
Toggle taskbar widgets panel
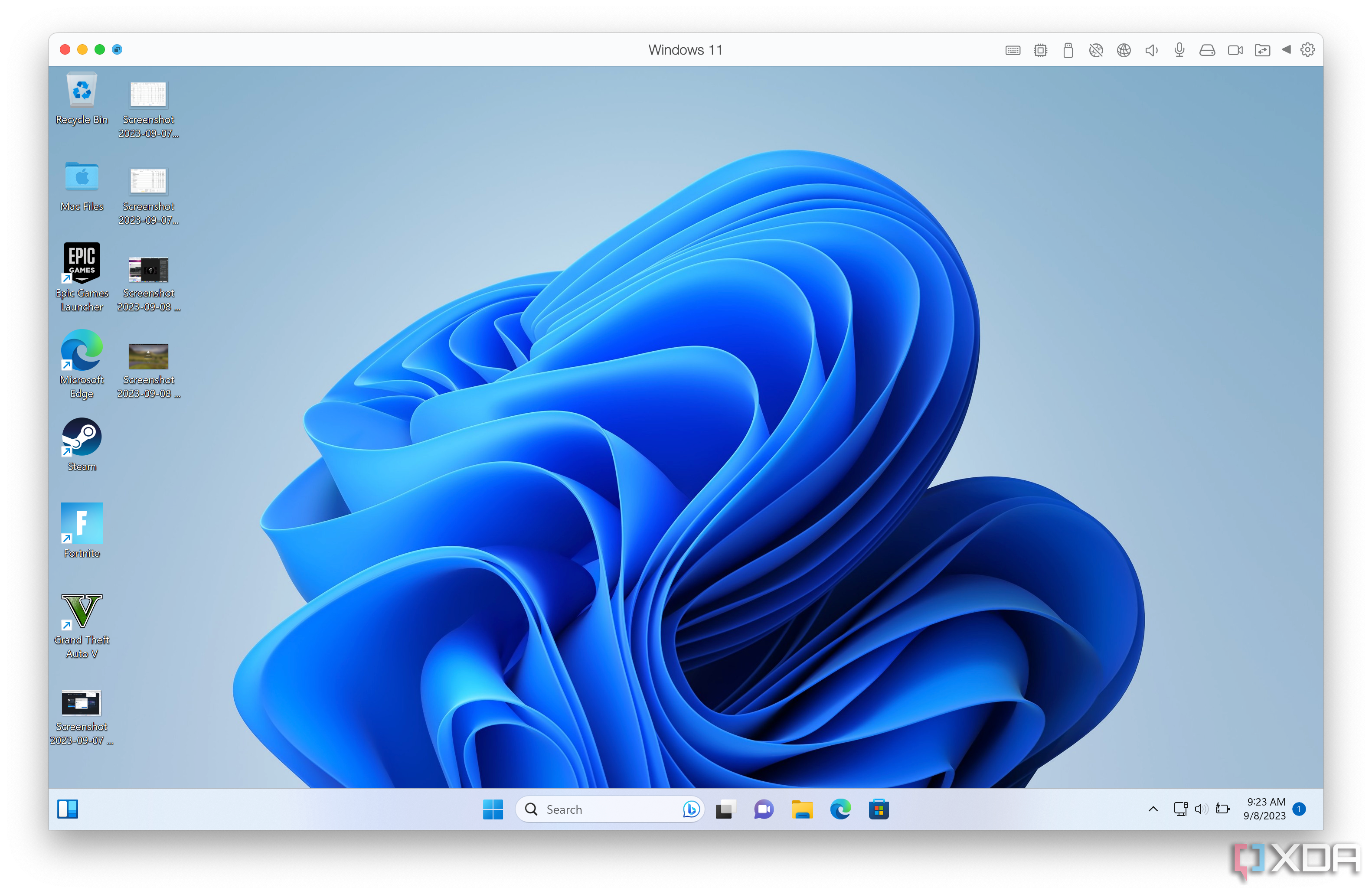[67, 808]
